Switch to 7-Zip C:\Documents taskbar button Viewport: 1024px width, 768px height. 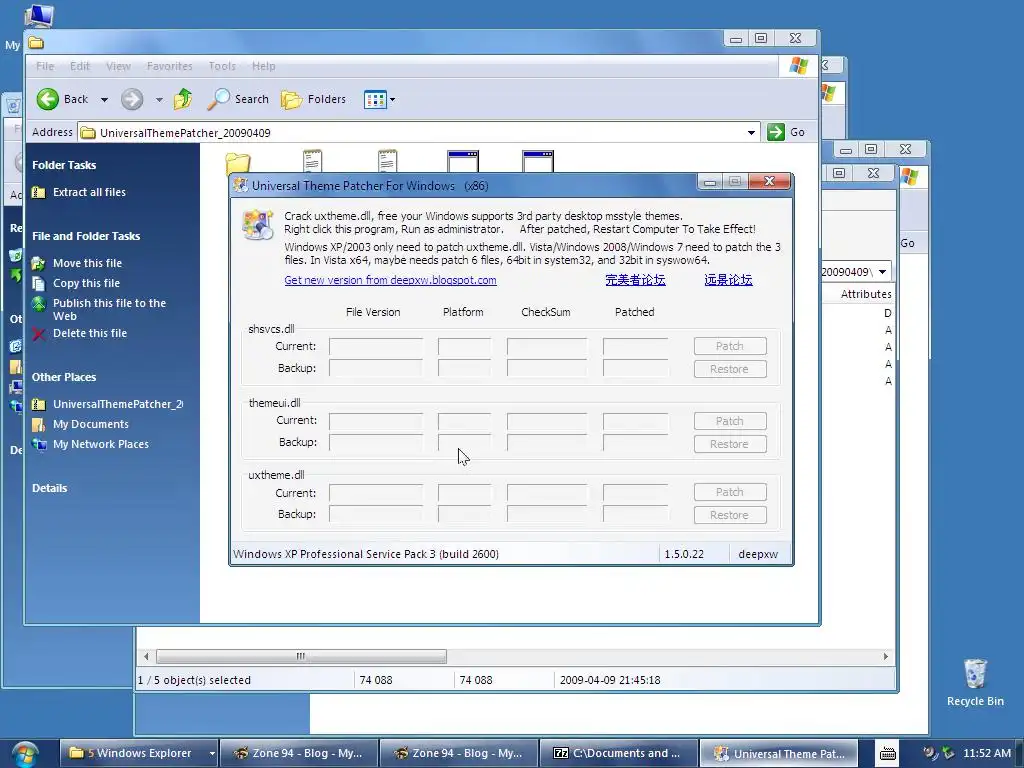coord(619,754)
